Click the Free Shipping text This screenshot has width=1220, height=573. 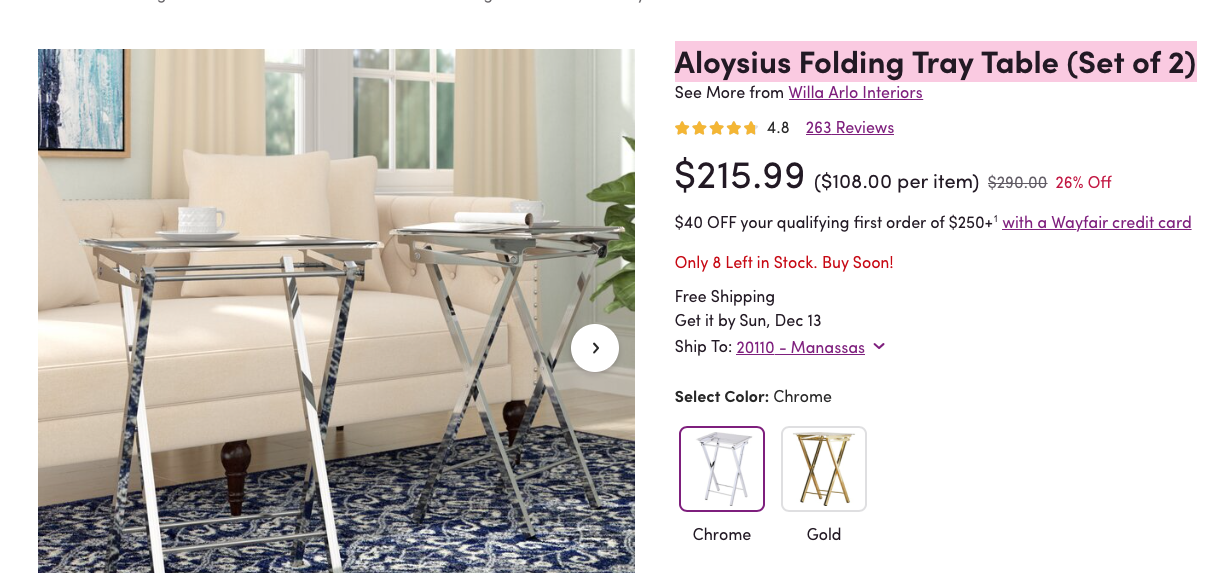[725, 297]
